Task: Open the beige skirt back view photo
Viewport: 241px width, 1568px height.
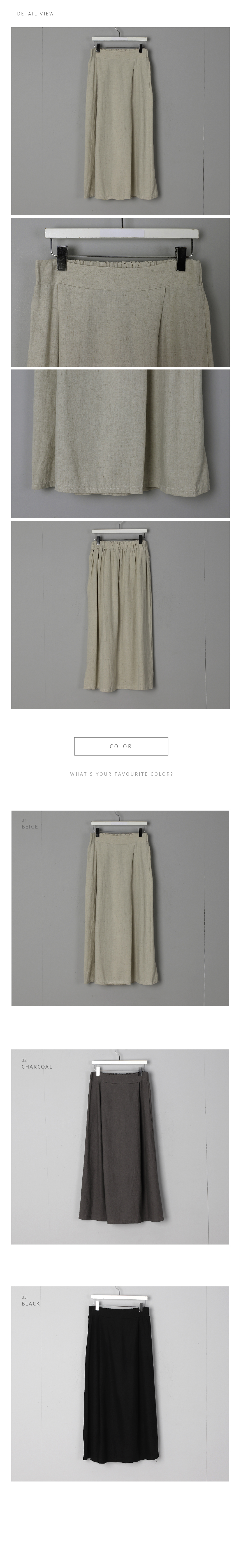Action: point(120,615)
